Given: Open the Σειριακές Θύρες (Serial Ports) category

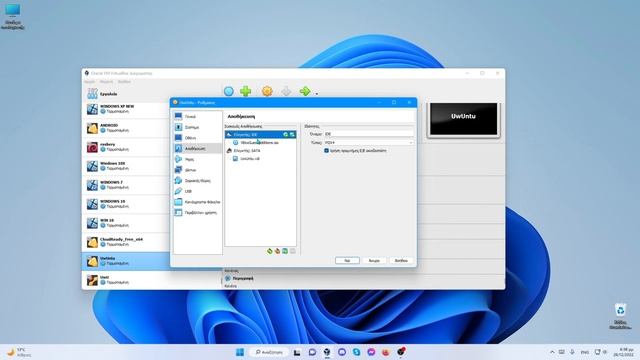Looking at the screenshot, I should [x=198, y=180].
